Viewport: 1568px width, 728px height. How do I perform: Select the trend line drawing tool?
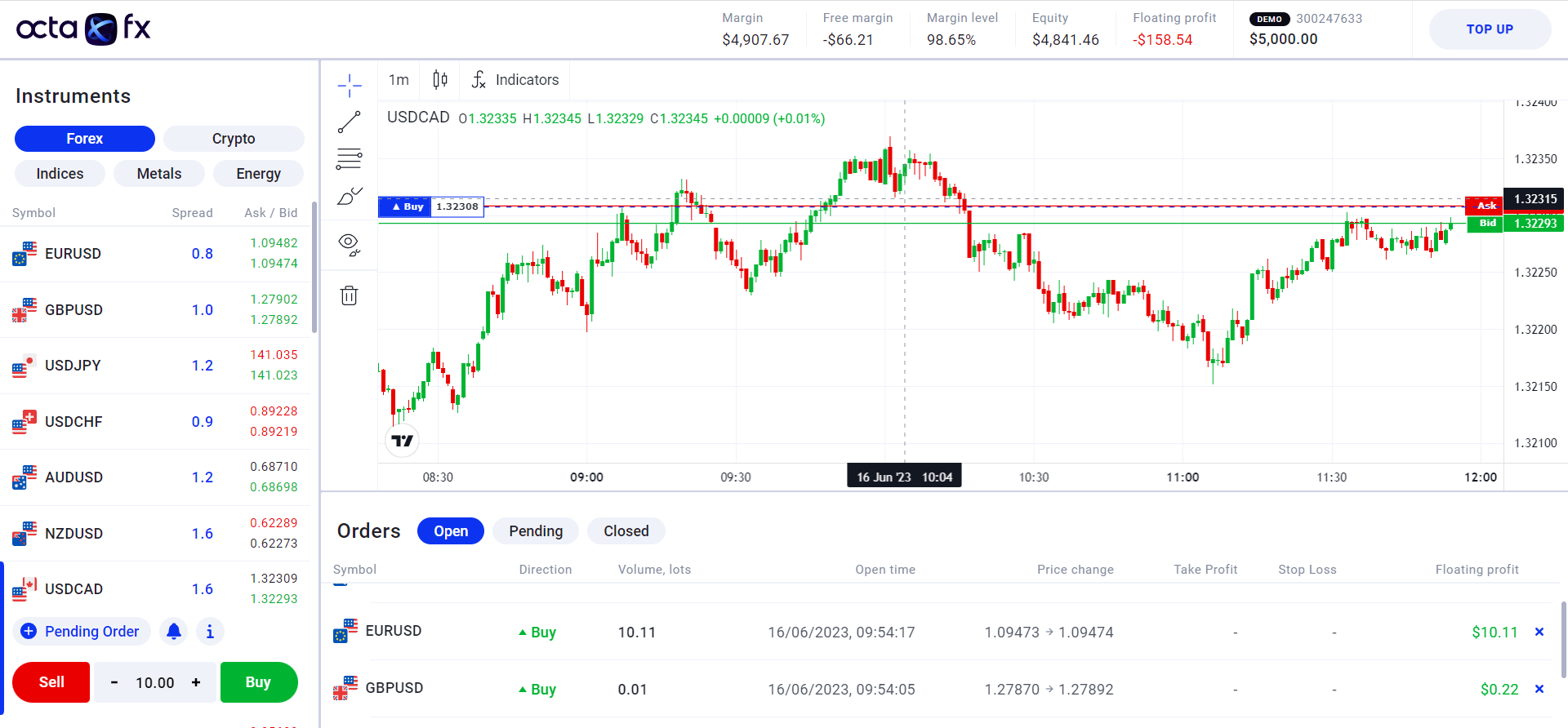click(x=349, y=122)
